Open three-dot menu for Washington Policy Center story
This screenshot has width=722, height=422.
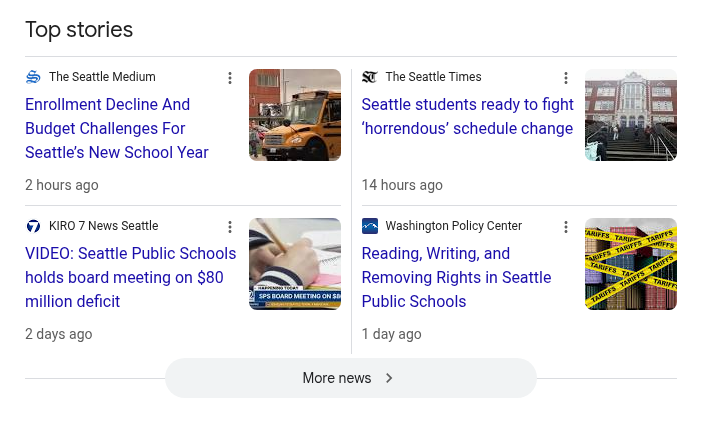(x=566, y=227)
